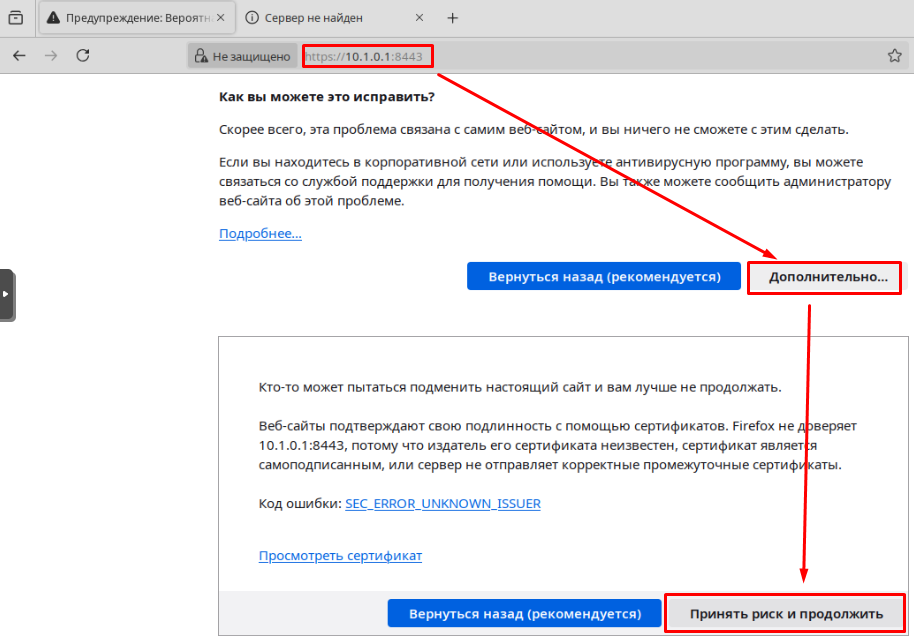Expand the collapsed sidebar handle on the left edge
The width and height of the screenshot is (914, 641).
6,294
